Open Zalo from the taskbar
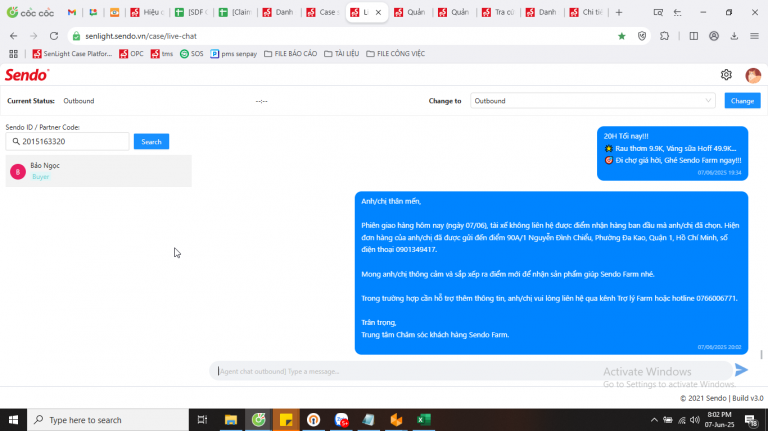 (341, 420)
